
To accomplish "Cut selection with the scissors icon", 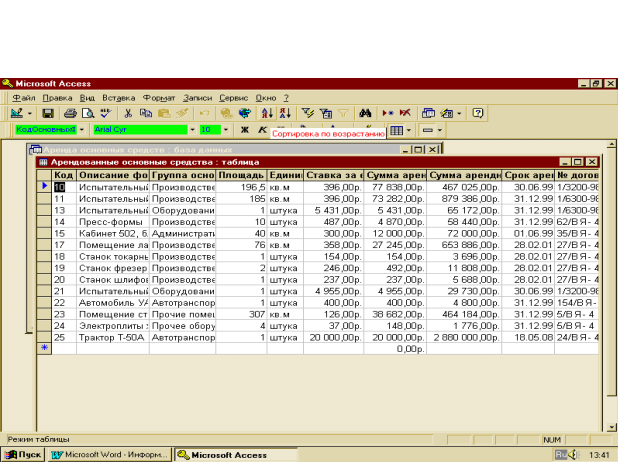I will click(x=129, y=114).
